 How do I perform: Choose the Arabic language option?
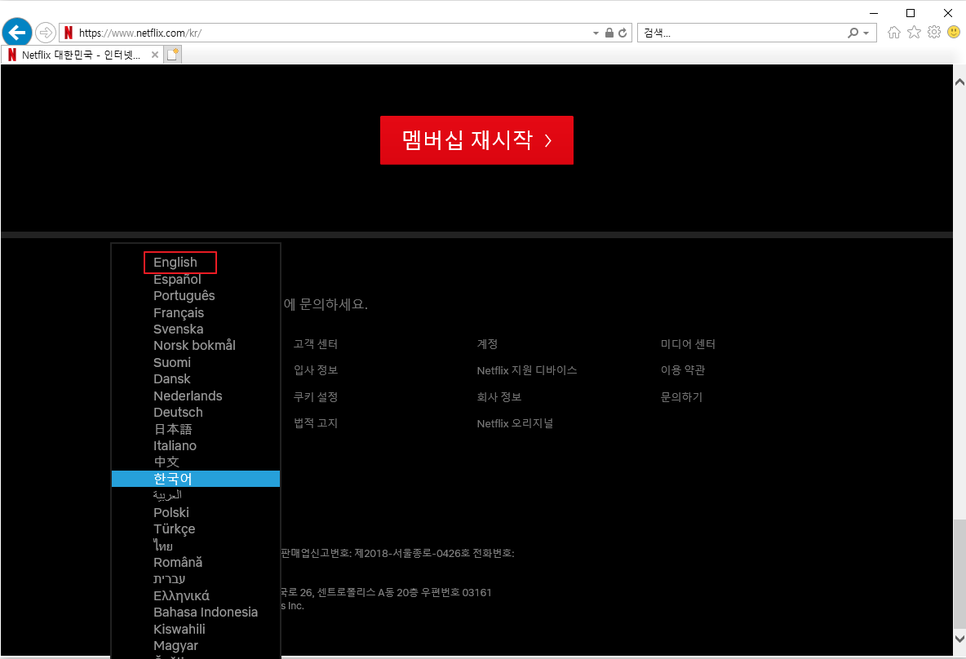(167, 495)
